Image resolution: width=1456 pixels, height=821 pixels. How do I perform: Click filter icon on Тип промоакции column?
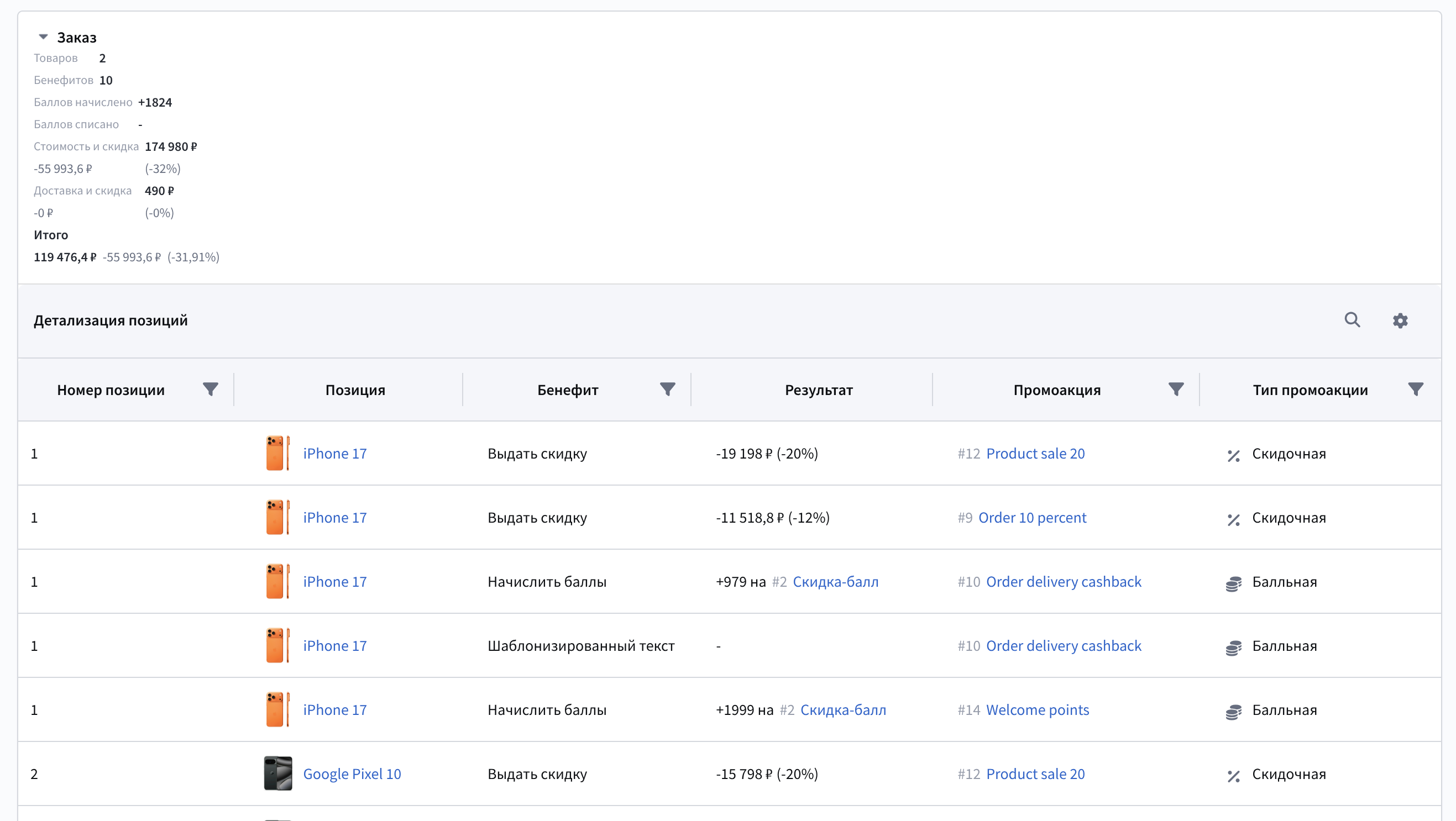tap(1415, 390)
